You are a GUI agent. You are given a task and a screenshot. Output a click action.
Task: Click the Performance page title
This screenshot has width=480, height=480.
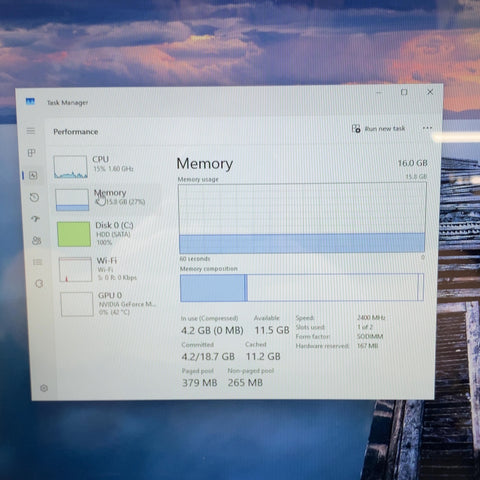click(76, 132)
